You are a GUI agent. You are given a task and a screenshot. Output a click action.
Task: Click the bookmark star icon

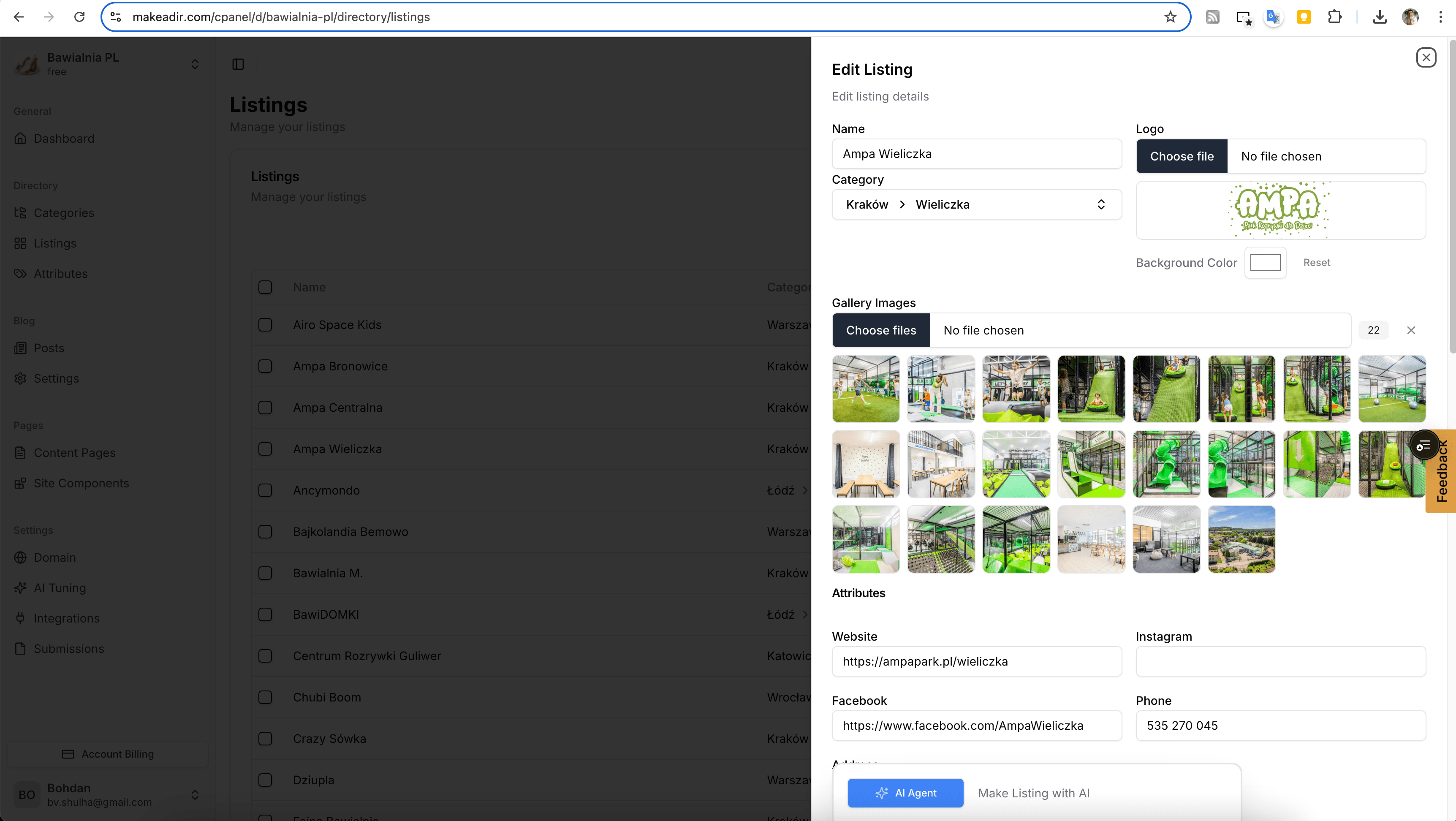click(x=1170, y=17)
